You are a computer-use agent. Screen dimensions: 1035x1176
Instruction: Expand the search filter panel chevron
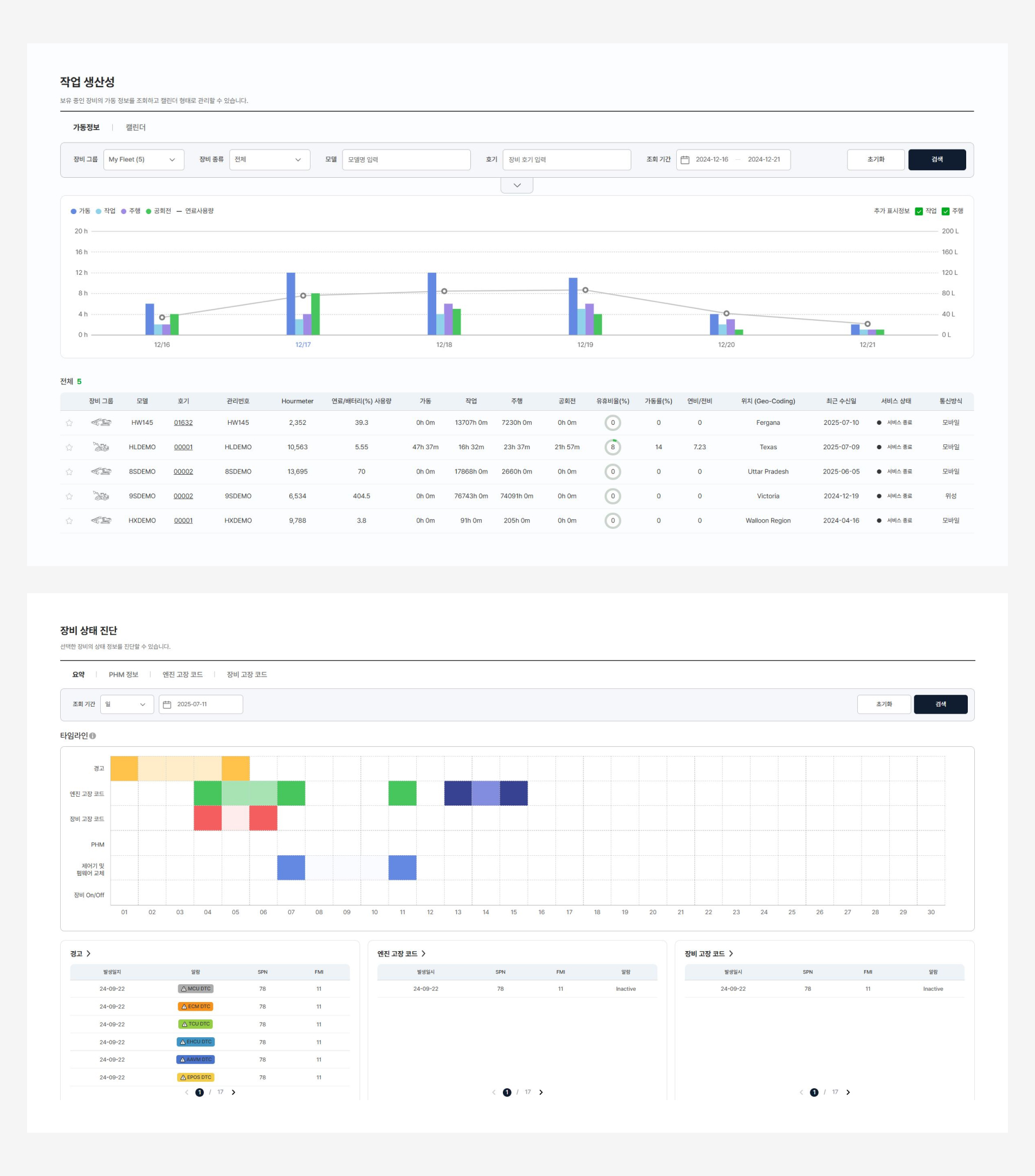[516, 185]
